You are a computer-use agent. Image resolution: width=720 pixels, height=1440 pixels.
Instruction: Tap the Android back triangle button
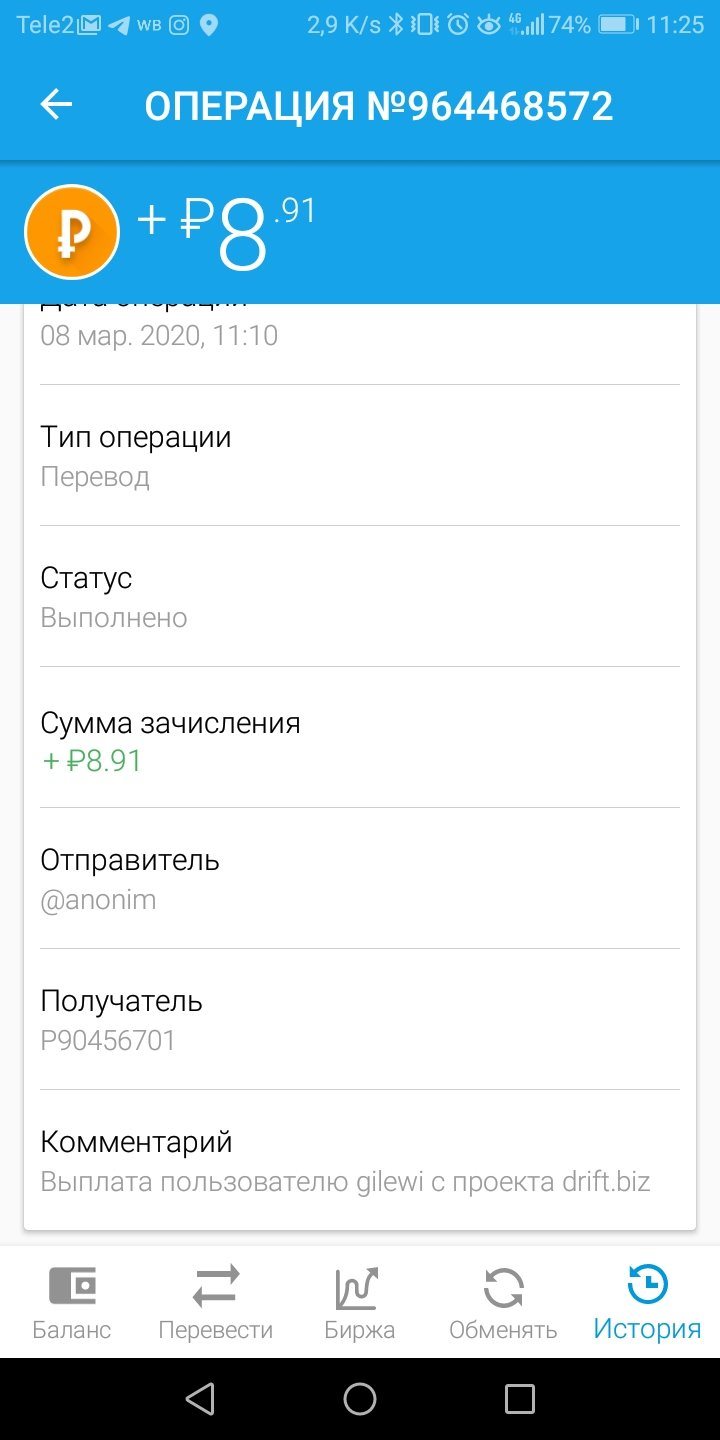201,1398
